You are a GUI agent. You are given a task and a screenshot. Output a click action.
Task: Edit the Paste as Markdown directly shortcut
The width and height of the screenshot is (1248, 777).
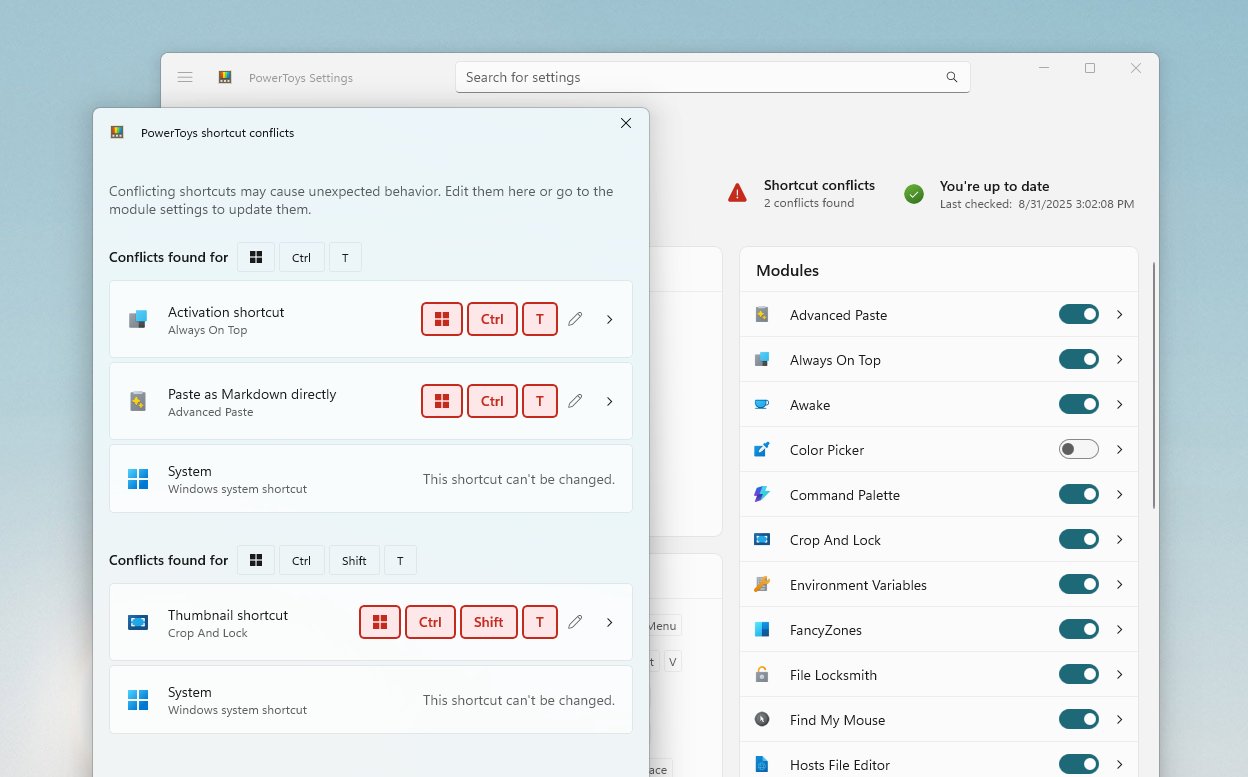pyautogui.click(x=575, y=401)
